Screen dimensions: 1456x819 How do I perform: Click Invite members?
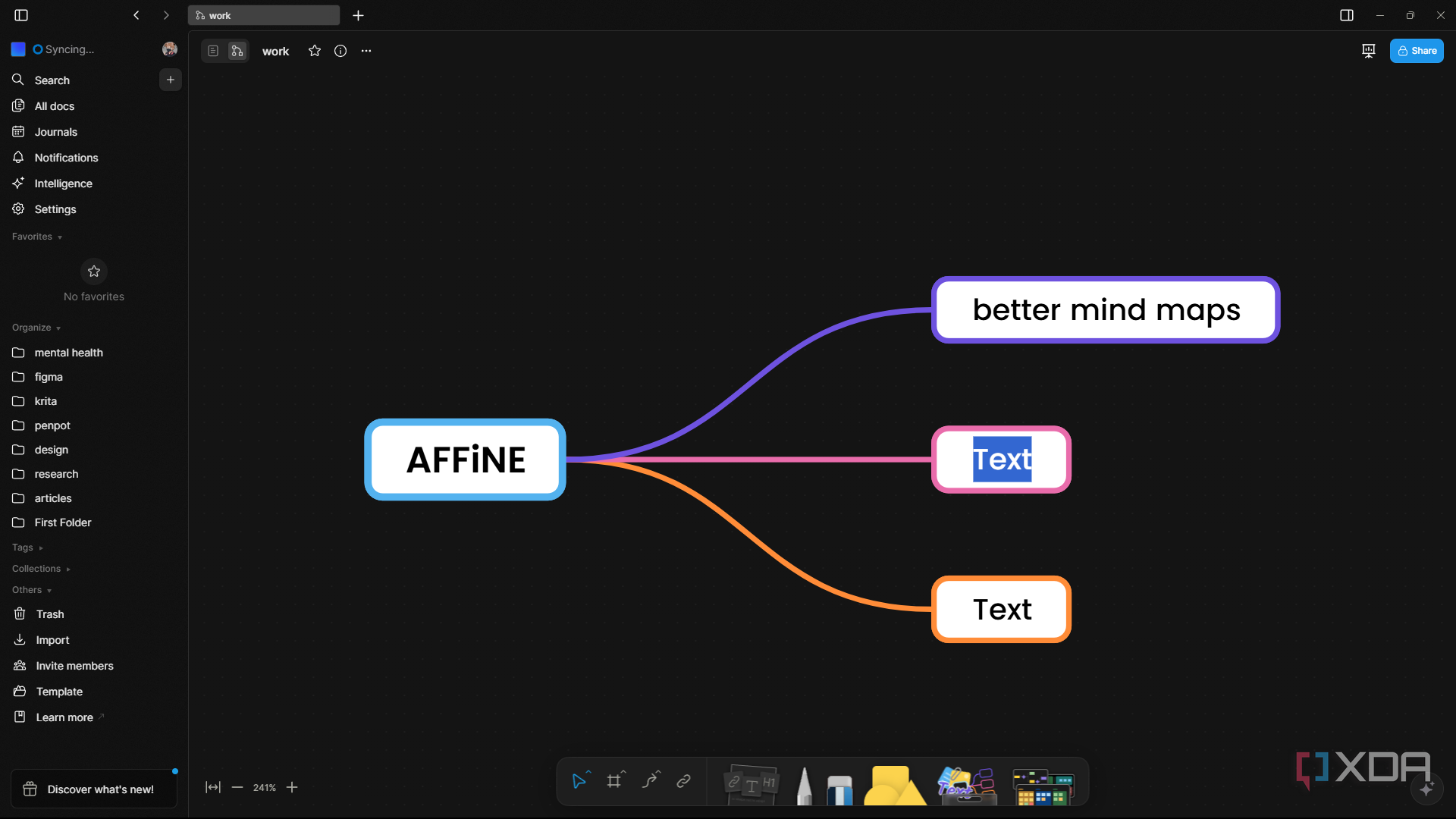pos(94,666)
